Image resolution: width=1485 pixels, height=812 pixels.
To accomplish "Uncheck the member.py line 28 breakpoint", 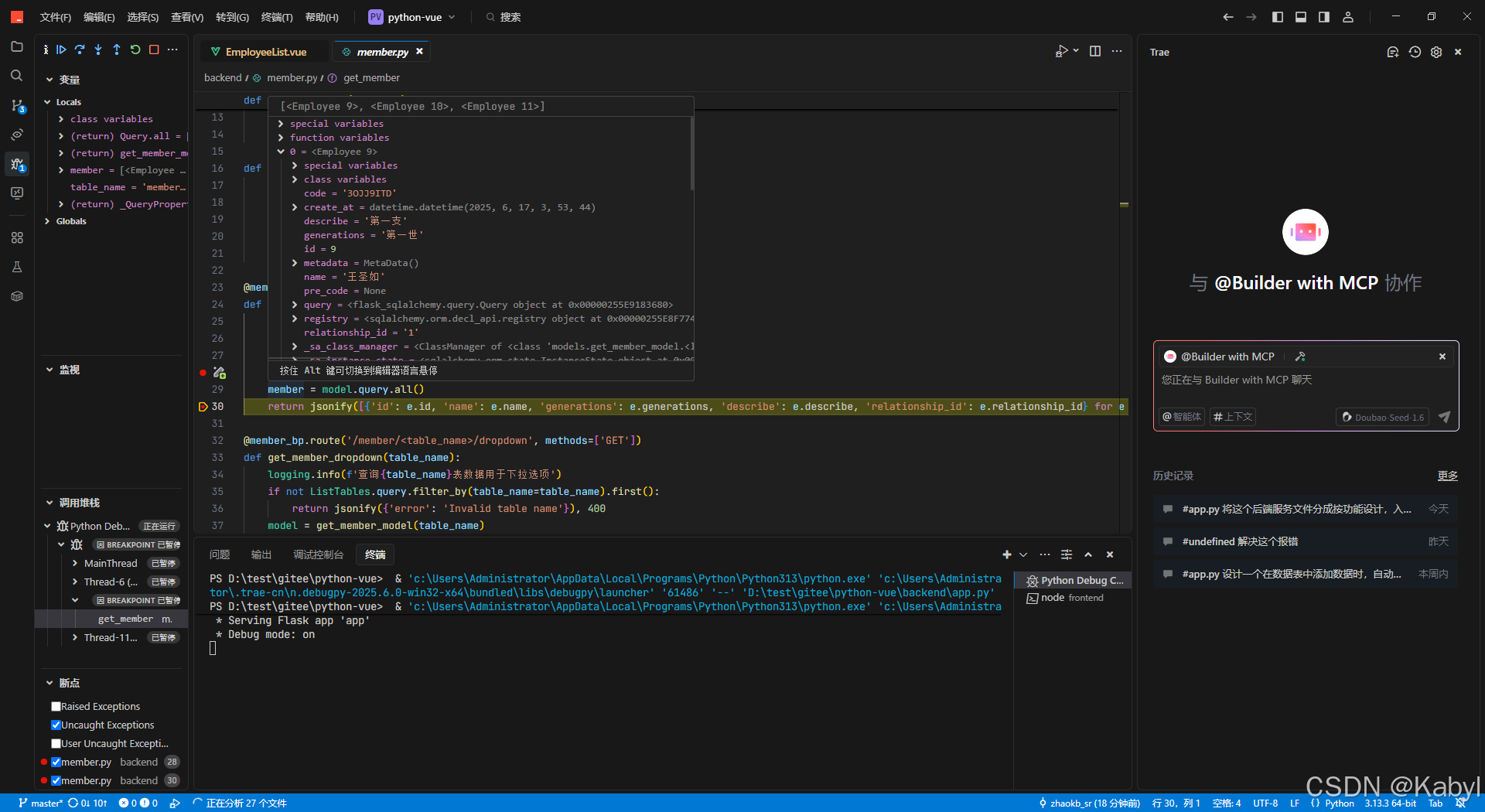I will [55, 762].
